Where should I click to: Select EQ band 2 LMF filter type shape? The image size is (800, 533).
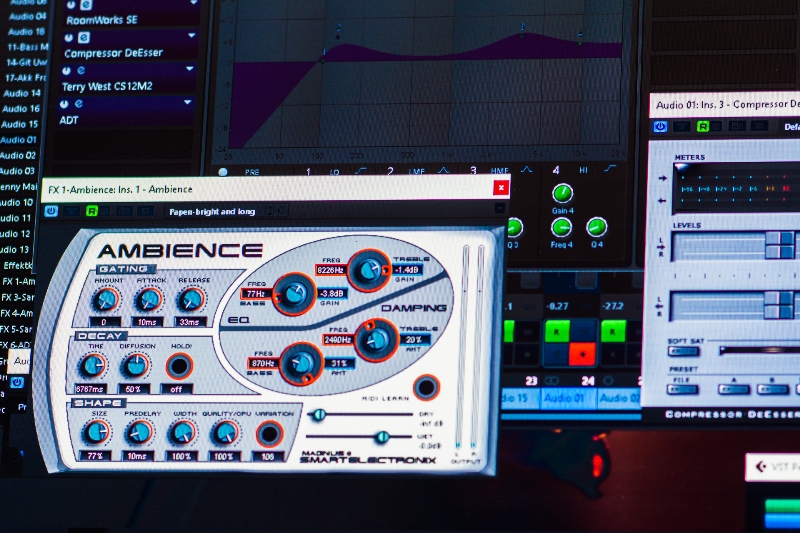pyautogui.click(x=443, y=170)
